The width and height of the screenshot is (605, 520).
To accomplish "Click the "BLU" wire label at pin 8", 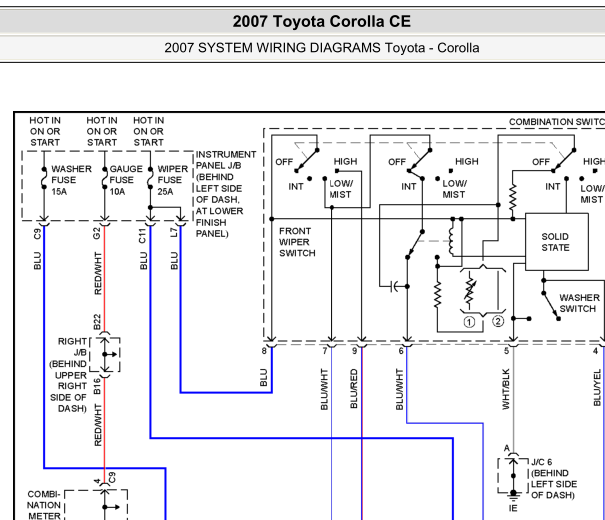I will click(264, 378).
